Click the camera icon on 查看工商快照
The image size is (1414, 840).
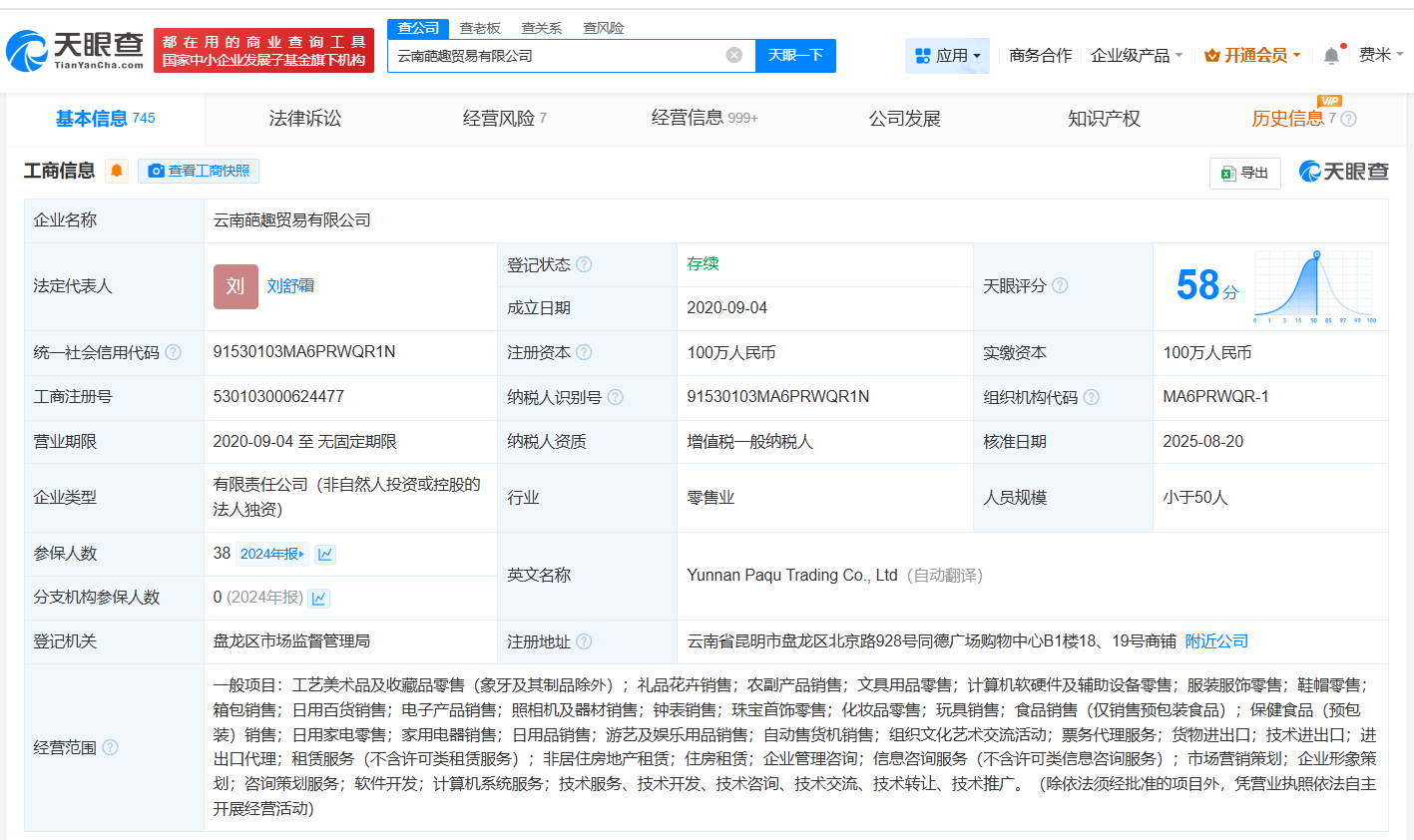click(x=157, y=171)
